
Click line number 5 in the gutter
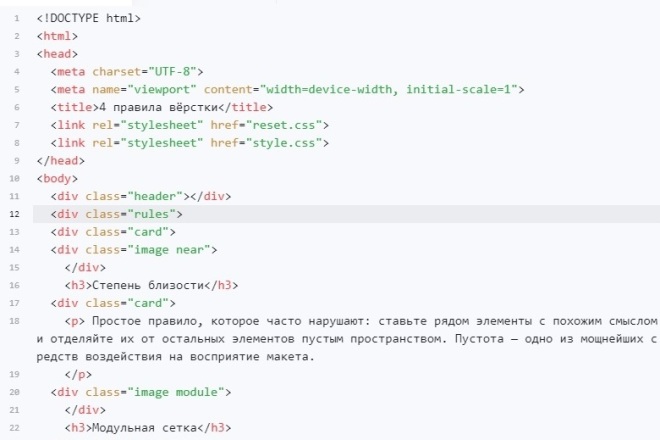tap(16, 90)
